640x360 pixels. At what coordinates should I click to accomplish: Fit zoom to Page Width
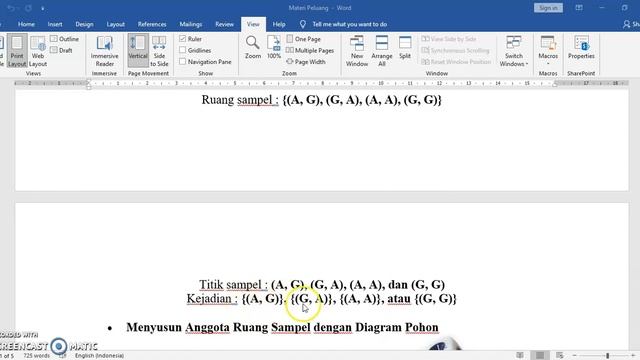[306, 62]
